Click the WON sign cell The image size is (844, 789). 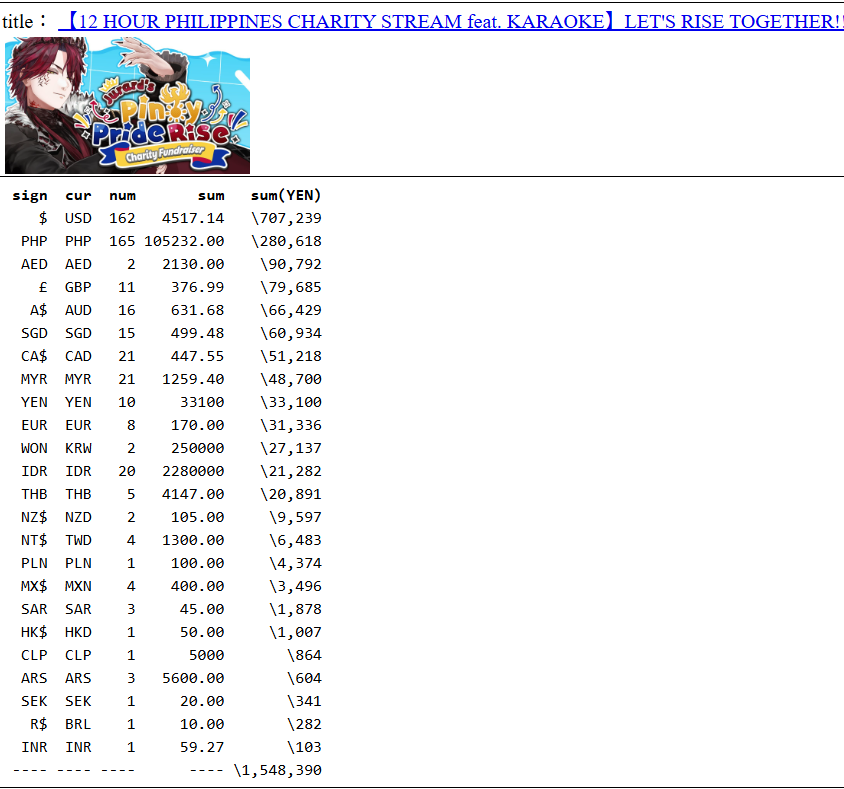[x=34, y=448]
